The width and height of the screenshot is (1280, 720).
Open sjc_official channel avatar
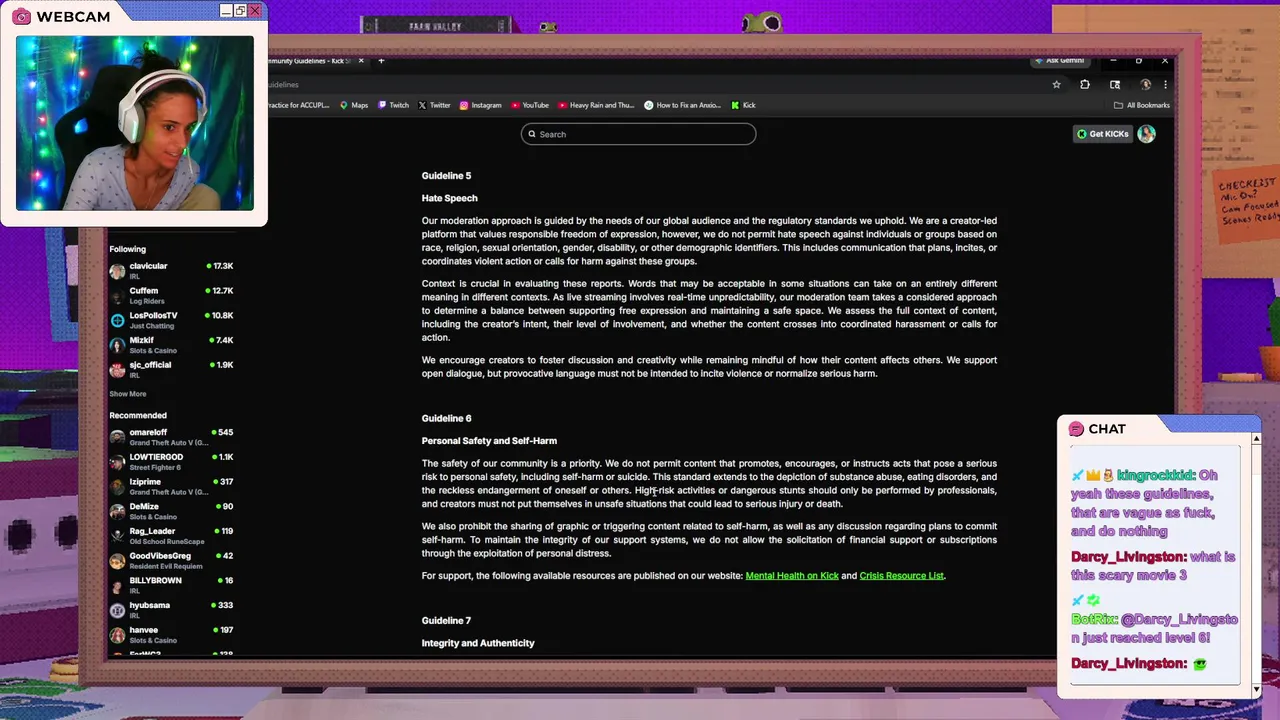[117, 370]
